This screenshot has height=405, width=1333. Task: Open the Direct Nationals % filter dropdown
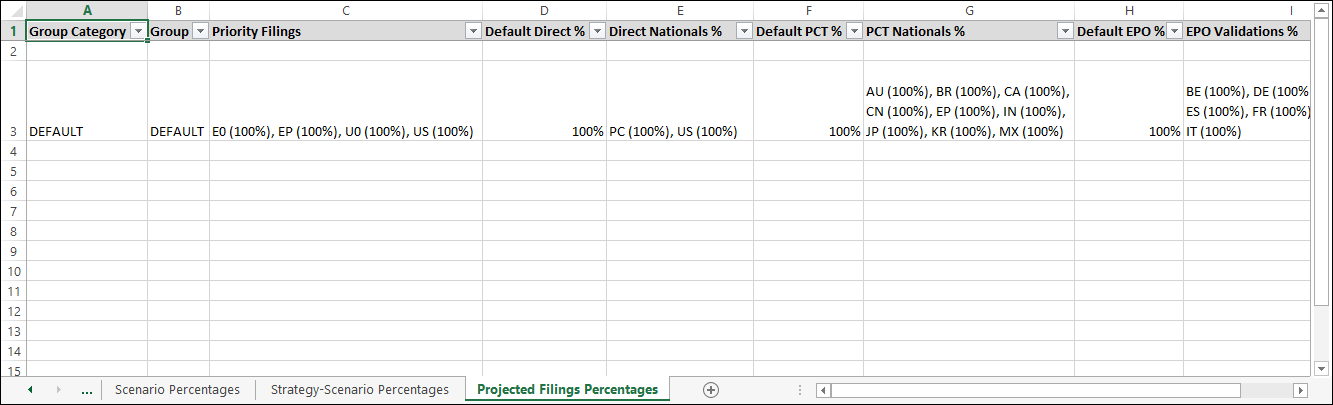pos(743,32)
